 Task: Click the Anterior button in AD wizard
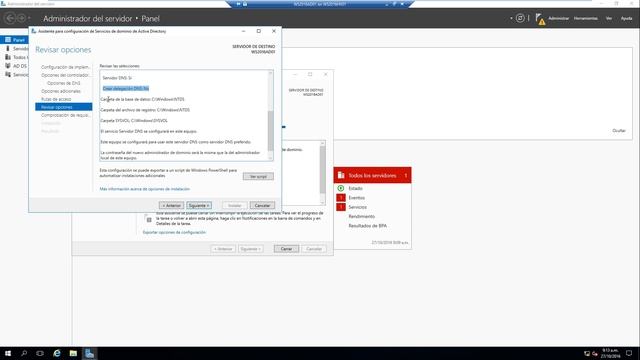171,205
